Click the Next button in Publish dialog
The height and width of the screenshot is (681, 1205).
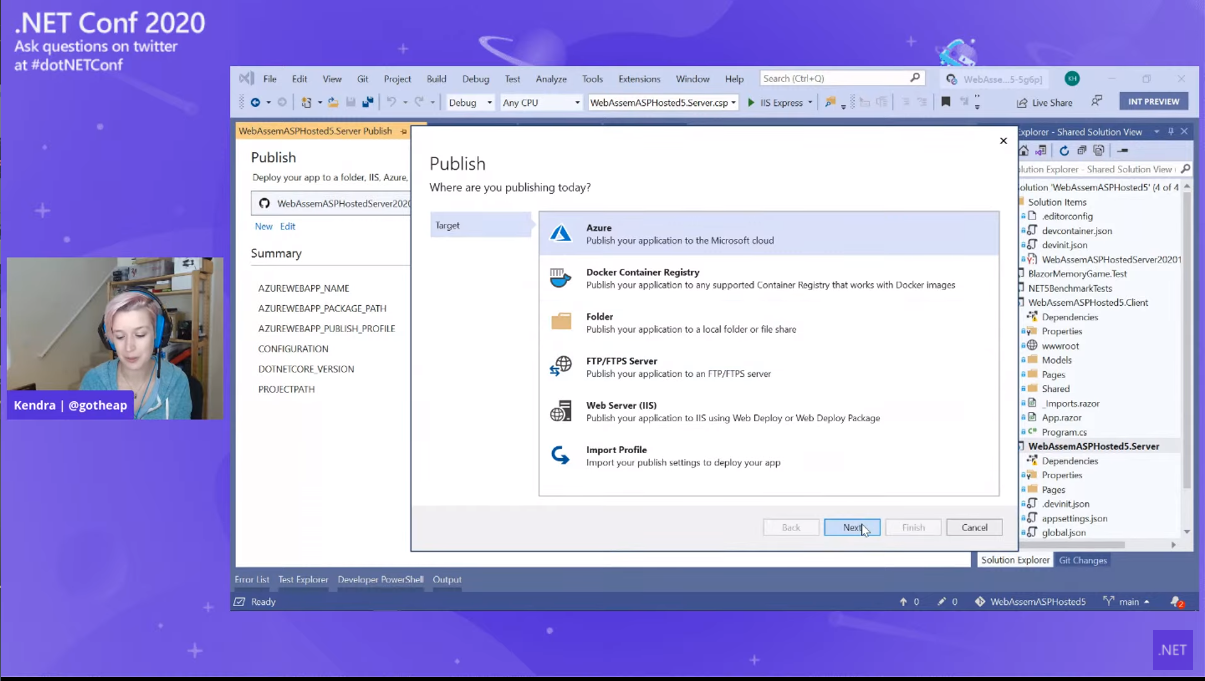point(852,528)
